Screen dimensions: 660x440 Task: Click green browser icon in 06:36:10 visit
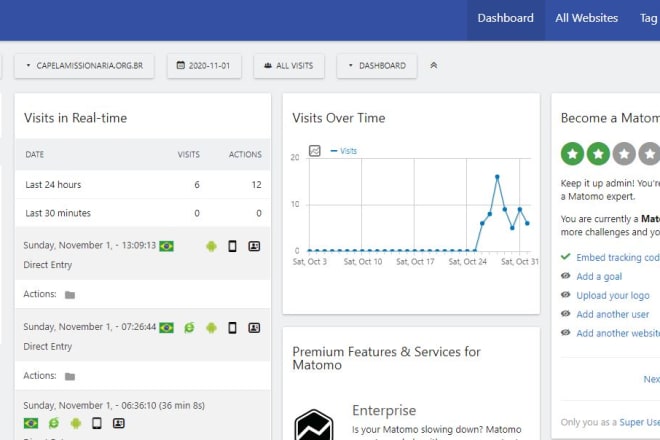(x=54, y=423)
